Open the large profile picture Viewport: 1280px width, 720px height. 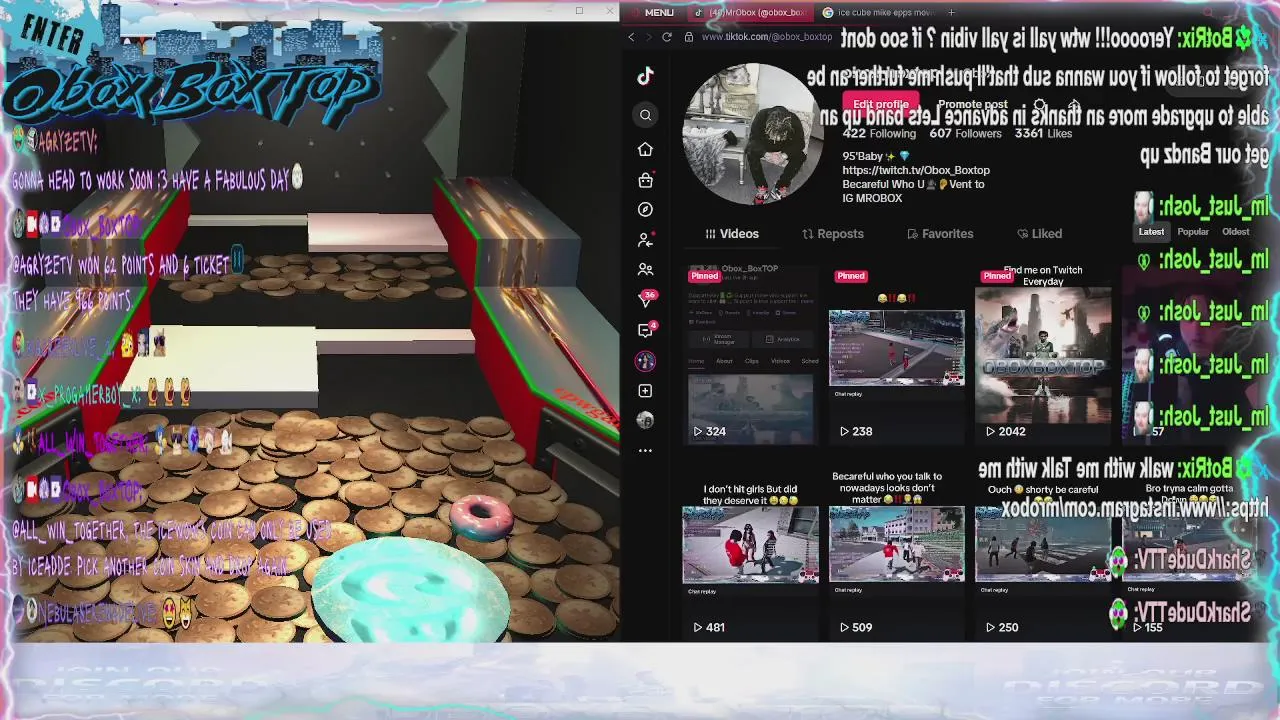click(752, 134)
